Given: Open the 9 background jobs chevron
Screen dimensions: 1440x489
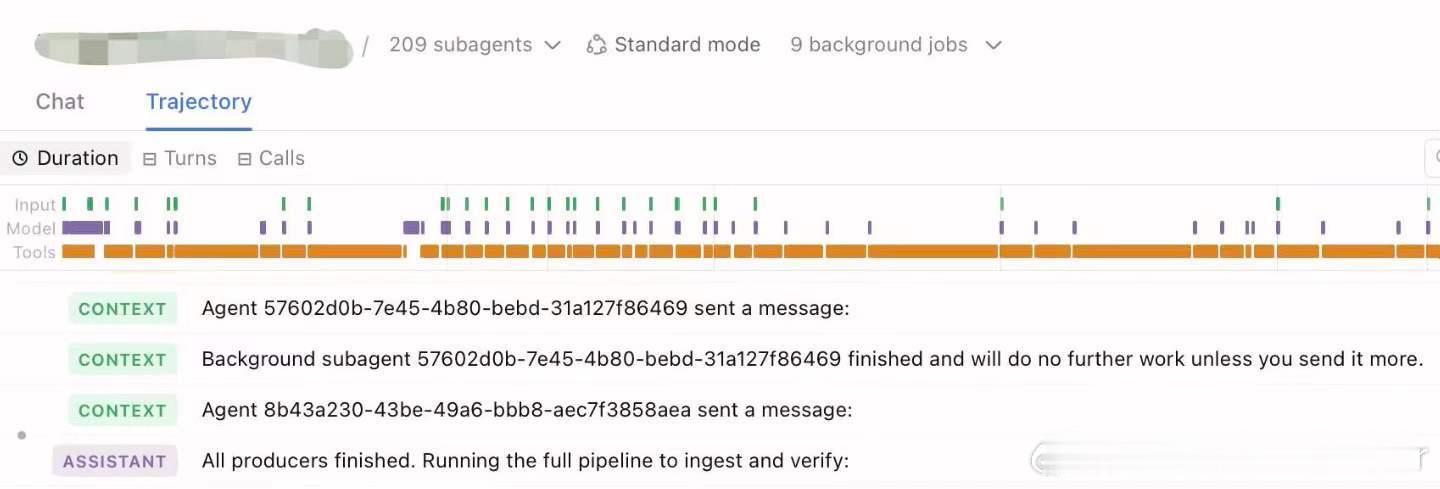Looking at the screenshot, I should click(x=993, y=45).
